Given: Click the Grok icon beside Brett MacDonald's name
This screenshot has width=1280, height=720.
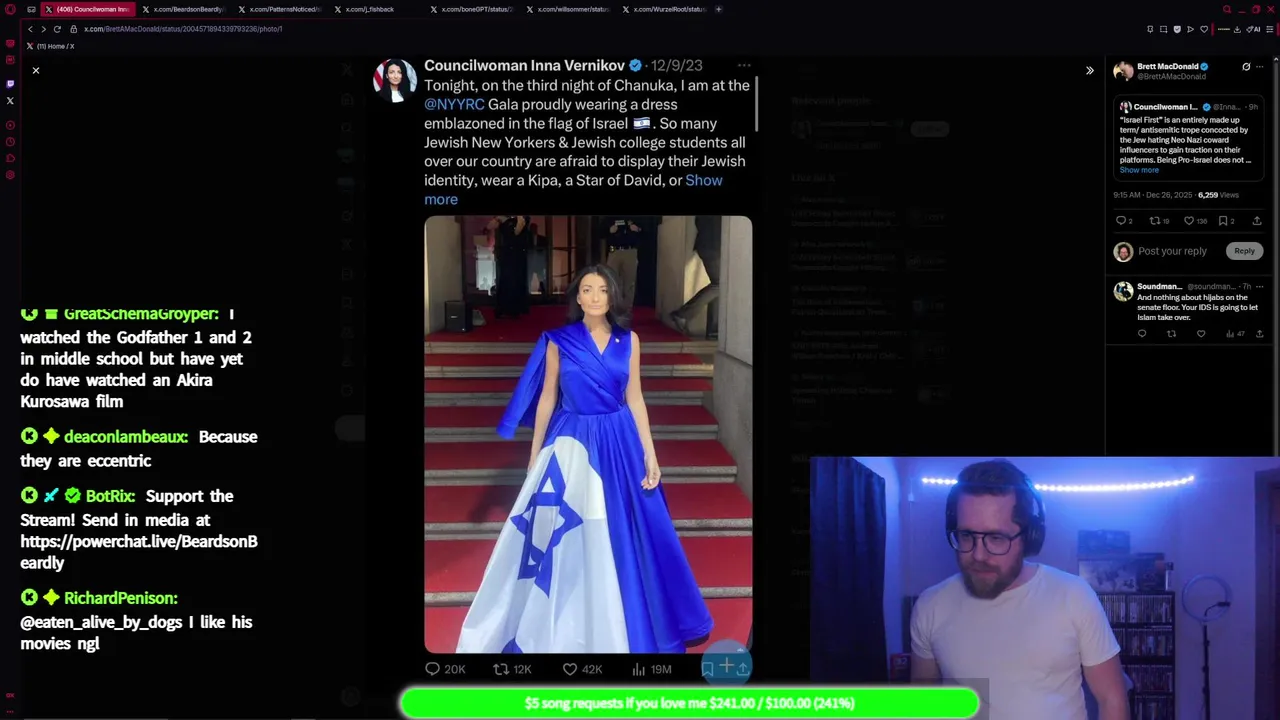Looking at the screenshot, I should point(1246,67).
